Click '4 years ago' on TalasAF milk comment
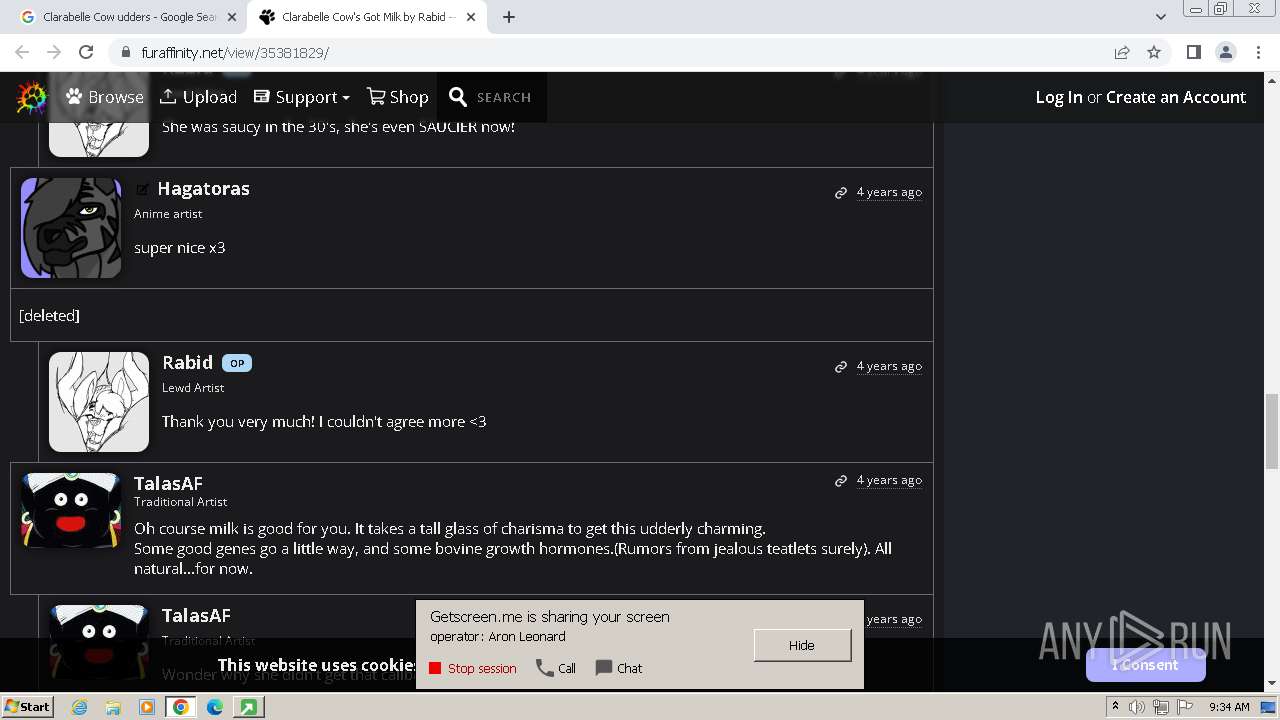 889,480
